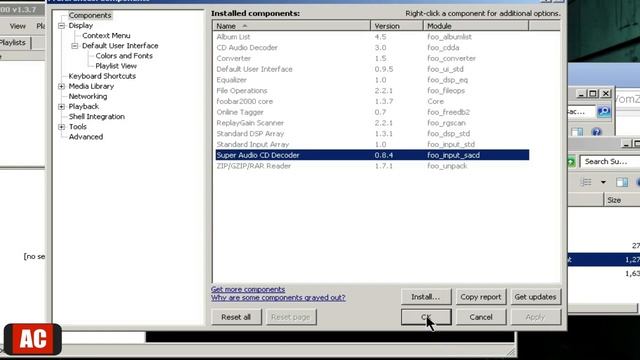Expand the Playback tree node

61,107
